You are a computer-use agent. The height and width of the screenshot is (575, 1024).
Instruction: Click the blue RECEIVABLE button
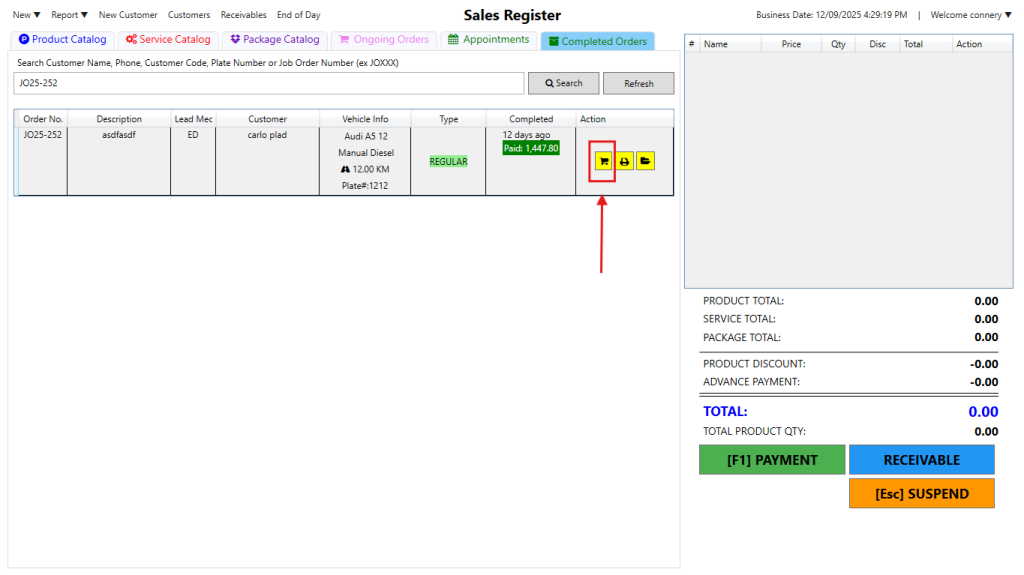click(921, 460)
